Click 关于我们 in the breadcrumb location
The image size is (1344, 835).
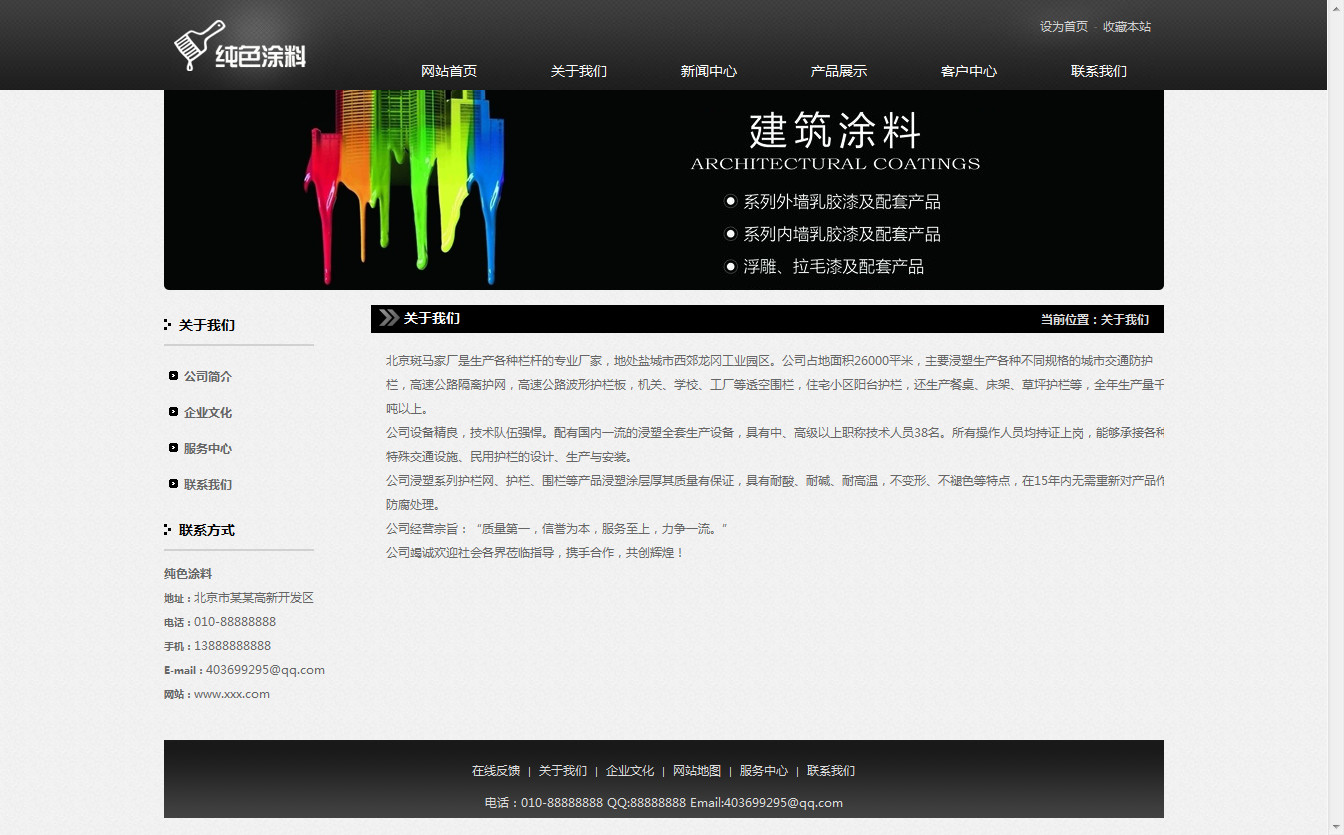pos(1125,320)
